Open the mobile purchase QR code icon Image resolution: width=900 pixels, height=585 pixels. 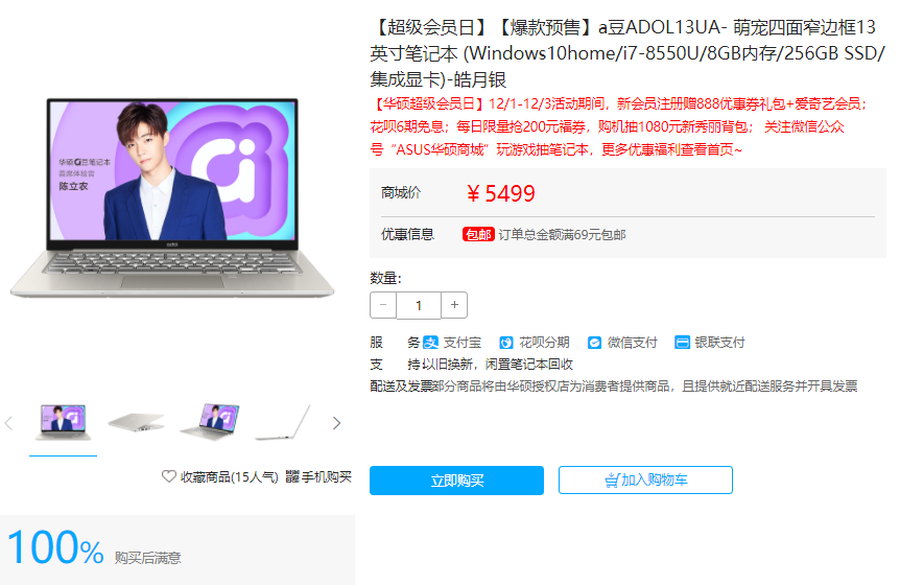tap(292, 476)
